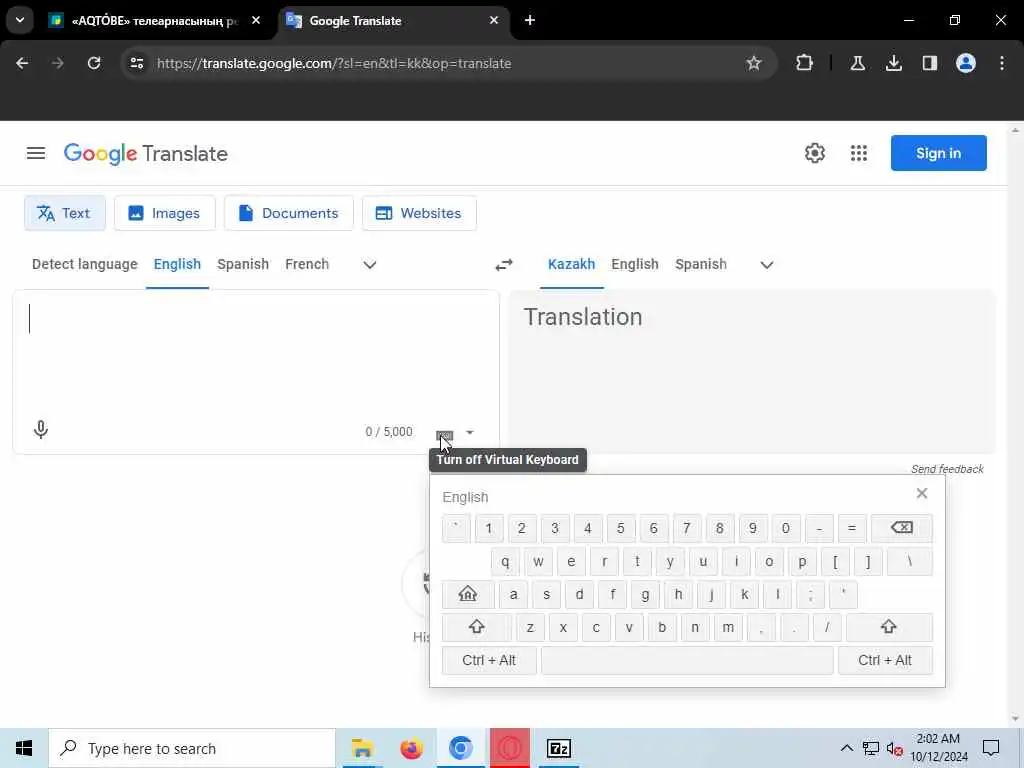Toggle caps lock on virtual keyboard

(x=468, y=594)
